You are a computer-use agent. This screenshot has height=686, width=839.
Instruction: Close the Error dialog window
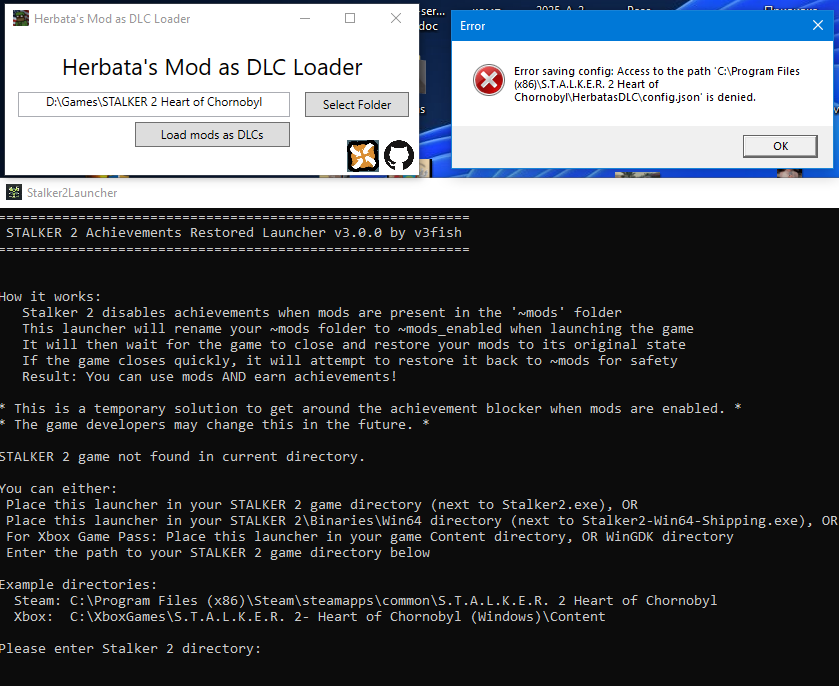(818, 25)
